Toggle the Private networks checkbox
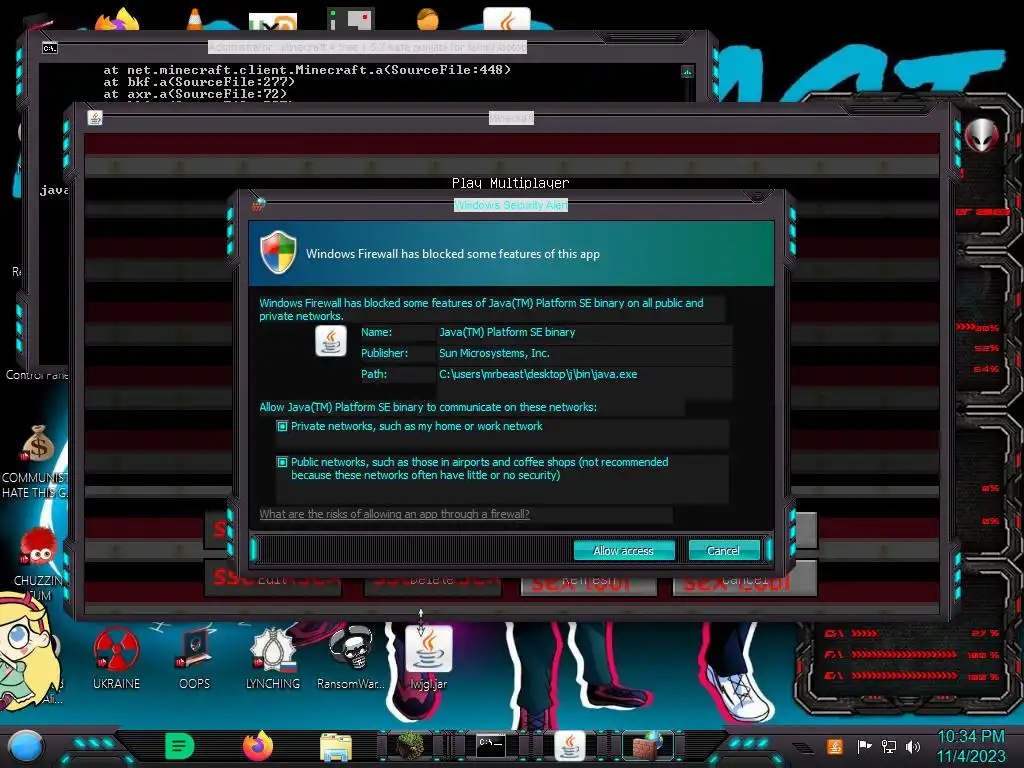Screen dimensions: 1024x768 coord(282,426)
